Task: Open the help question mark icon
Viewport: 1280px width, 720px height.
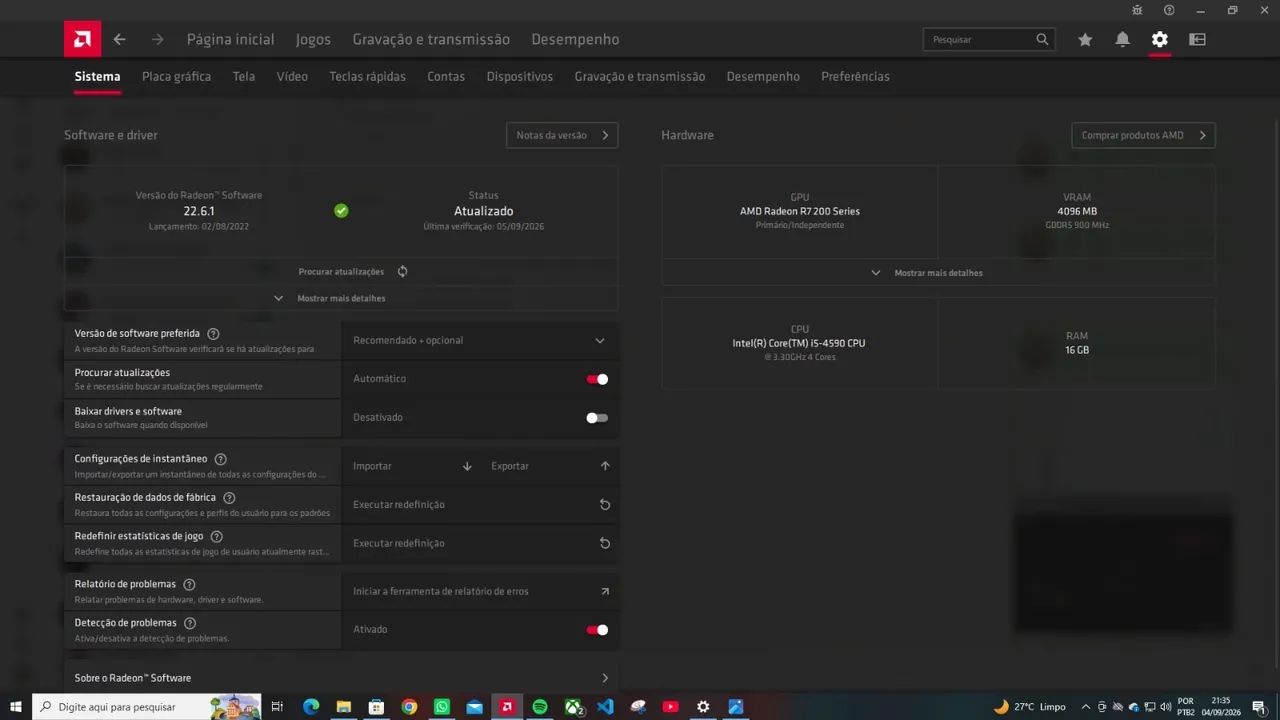Action: 1169,10
